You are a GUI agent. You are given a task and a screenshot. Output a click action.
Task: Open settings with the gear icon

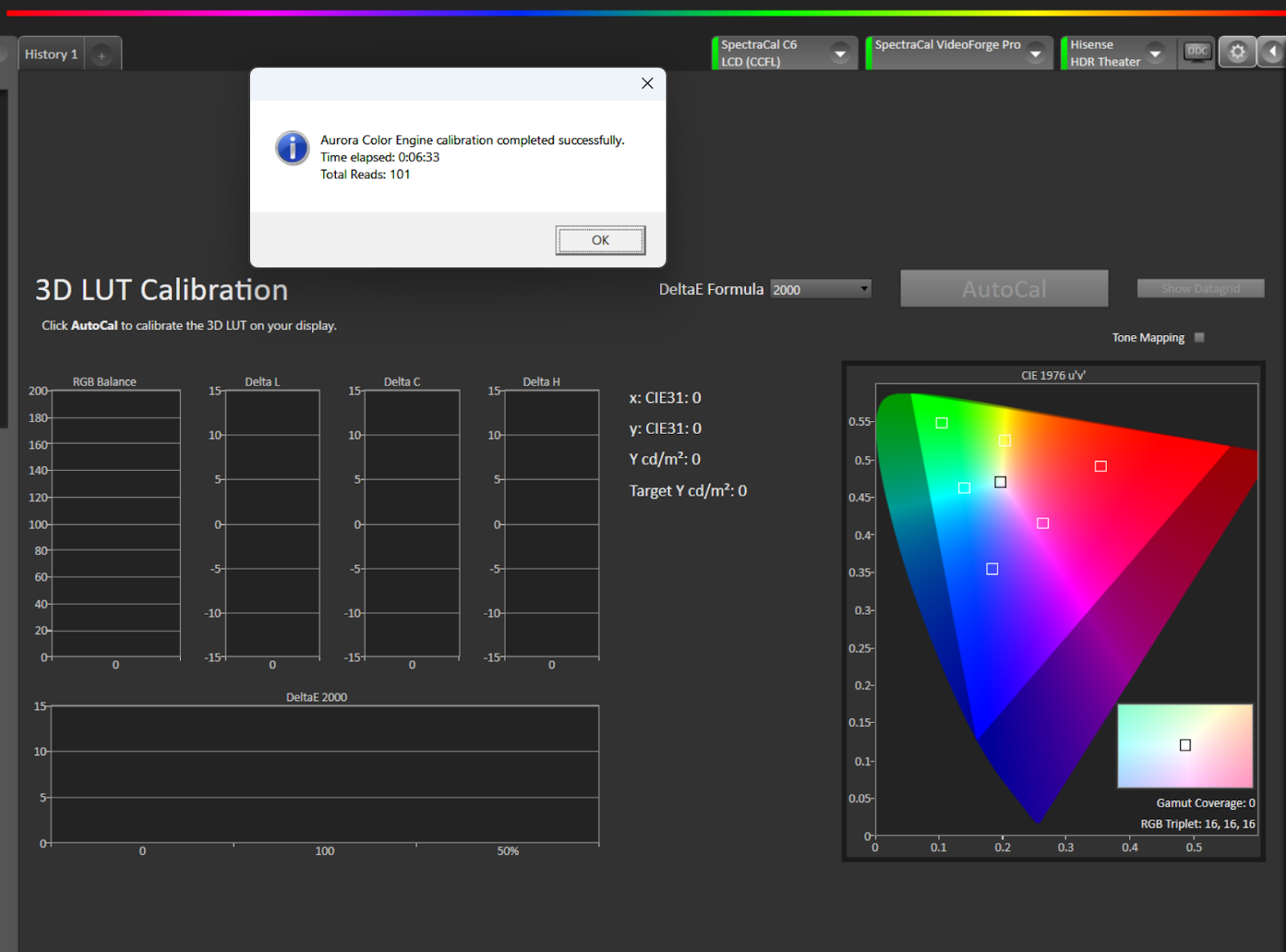[x=1237, y=53]
